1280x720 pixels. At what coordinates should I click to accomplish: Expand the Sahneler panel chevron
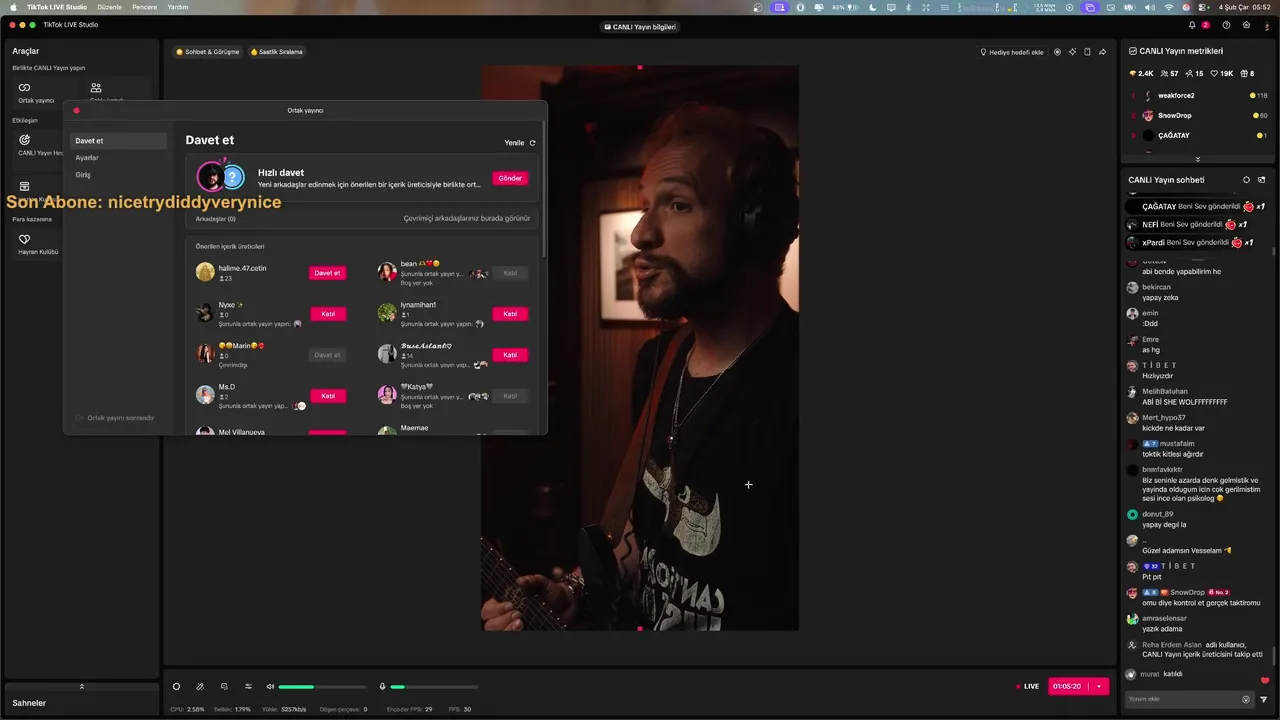click(82, 686)
